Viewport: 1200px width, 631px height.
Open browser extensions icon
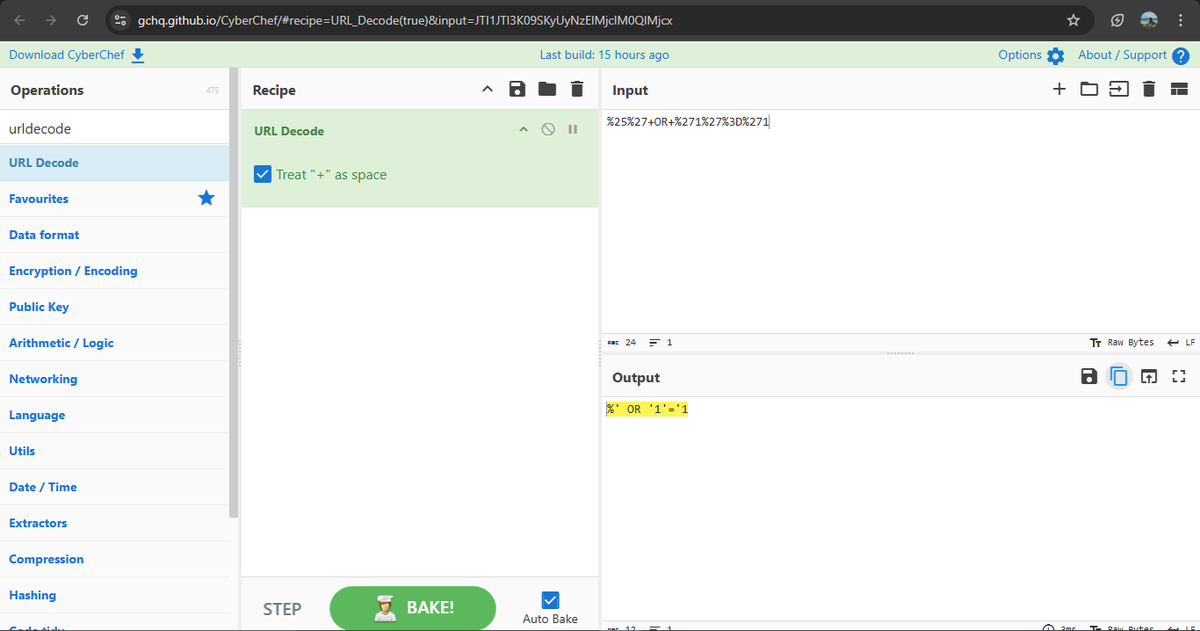[1117, 20]
